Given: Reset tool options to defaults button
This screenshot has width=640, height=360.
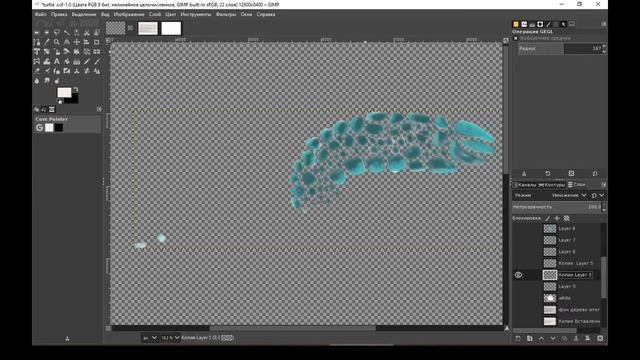Looking at the screenshot, I should pyautogui.click(x=595, y=173).
